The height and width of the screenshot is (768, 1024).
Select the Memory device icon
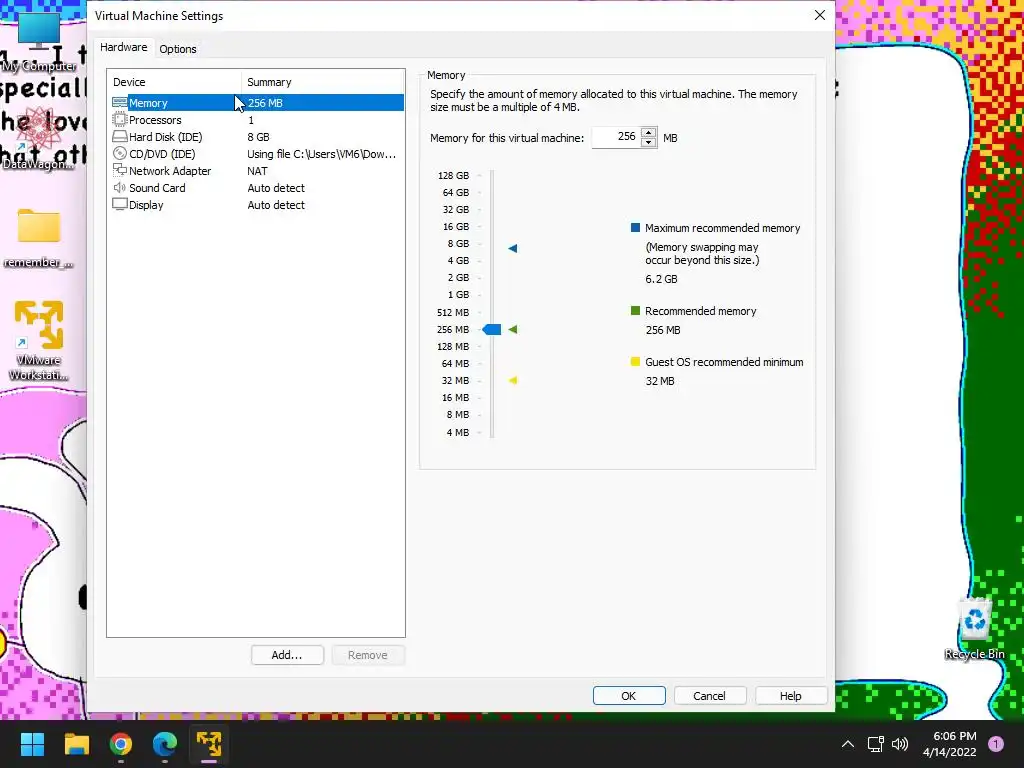coord(120,103)
